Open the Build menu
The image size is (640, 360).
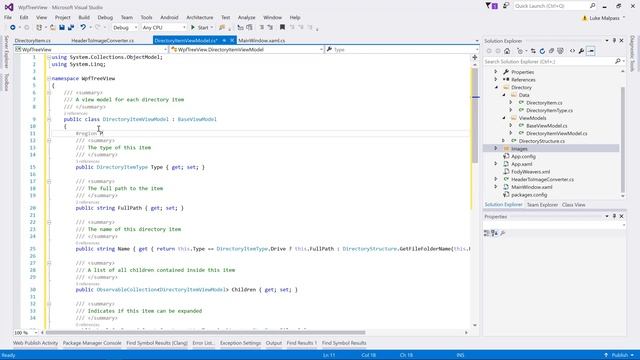point(84,18)
